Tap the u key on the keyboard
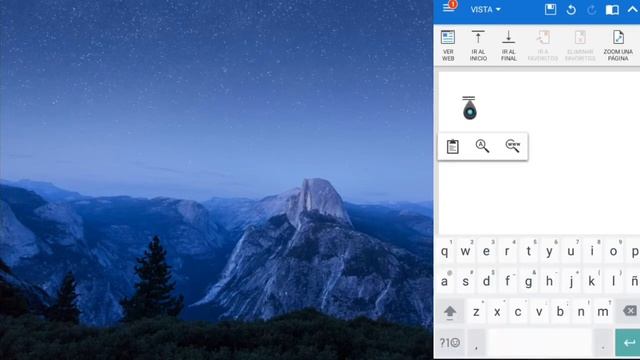Image resolution: width=640 pixels, height=360 pixels. [x=571, y=251]
